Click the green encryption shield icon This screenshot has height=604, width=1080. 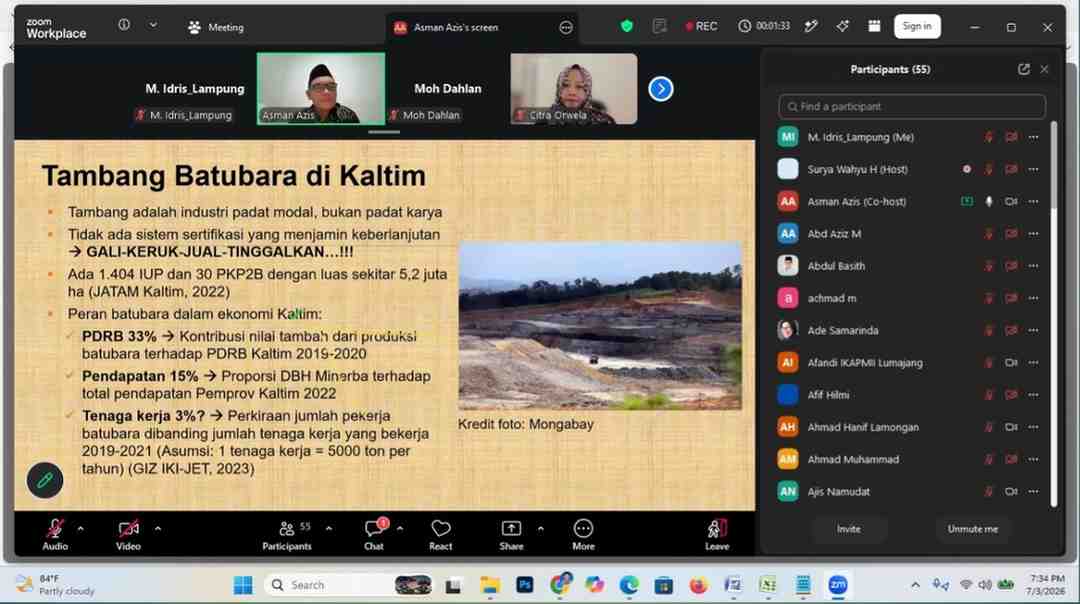(626, 26)
